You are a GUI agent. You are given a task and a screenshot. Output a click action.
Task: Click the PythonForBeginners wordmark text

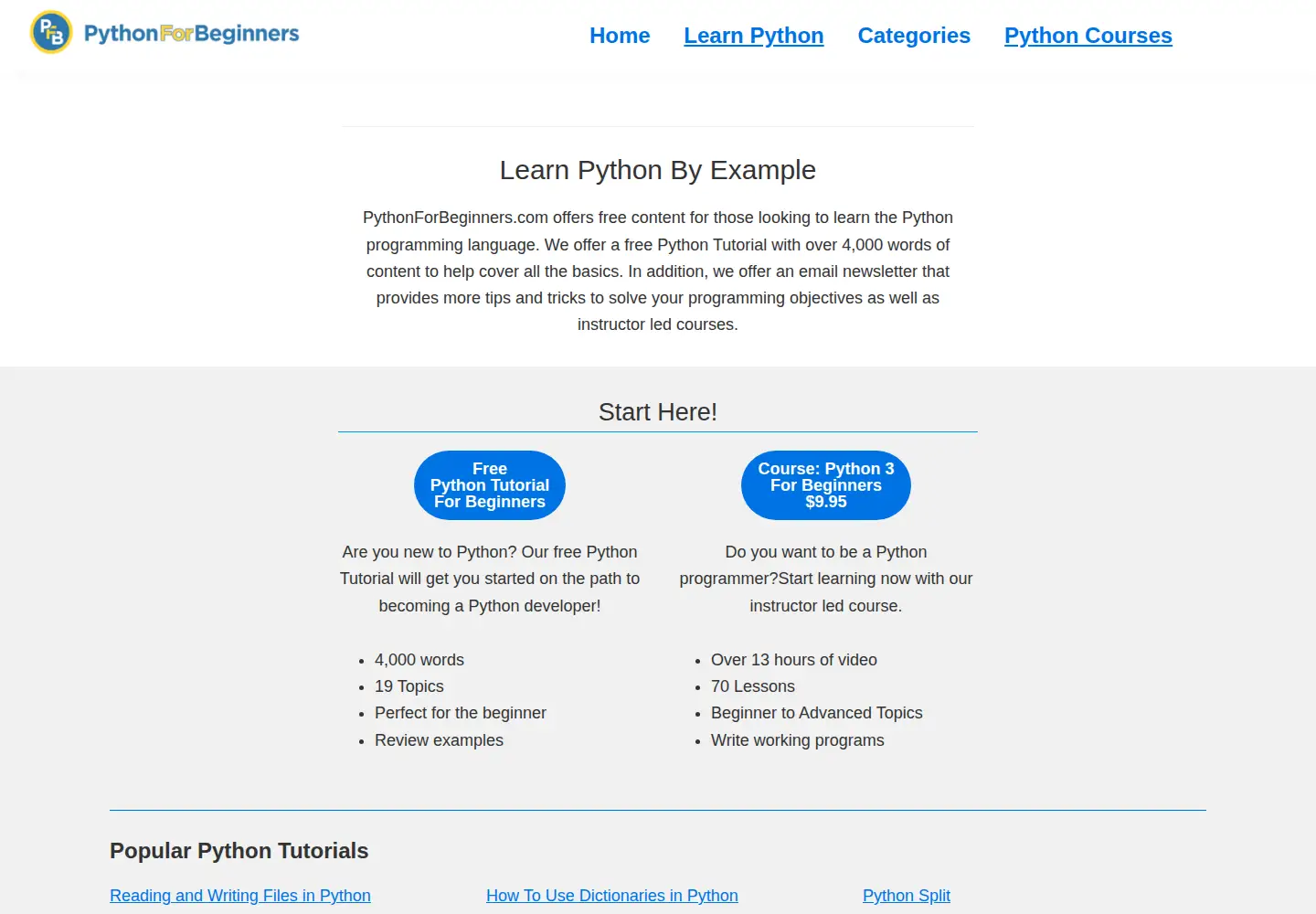point(192,33)
